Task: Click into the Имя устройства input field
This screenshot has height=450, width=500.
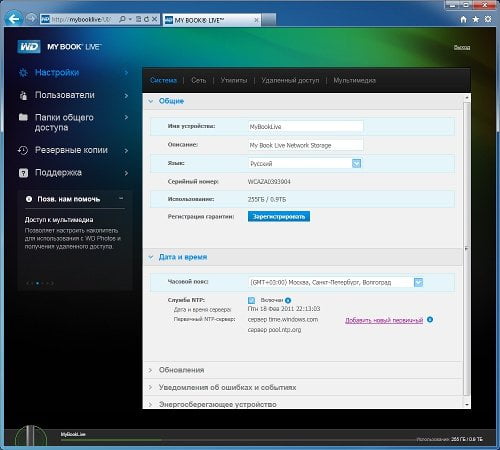Action: tap(306, 127)
